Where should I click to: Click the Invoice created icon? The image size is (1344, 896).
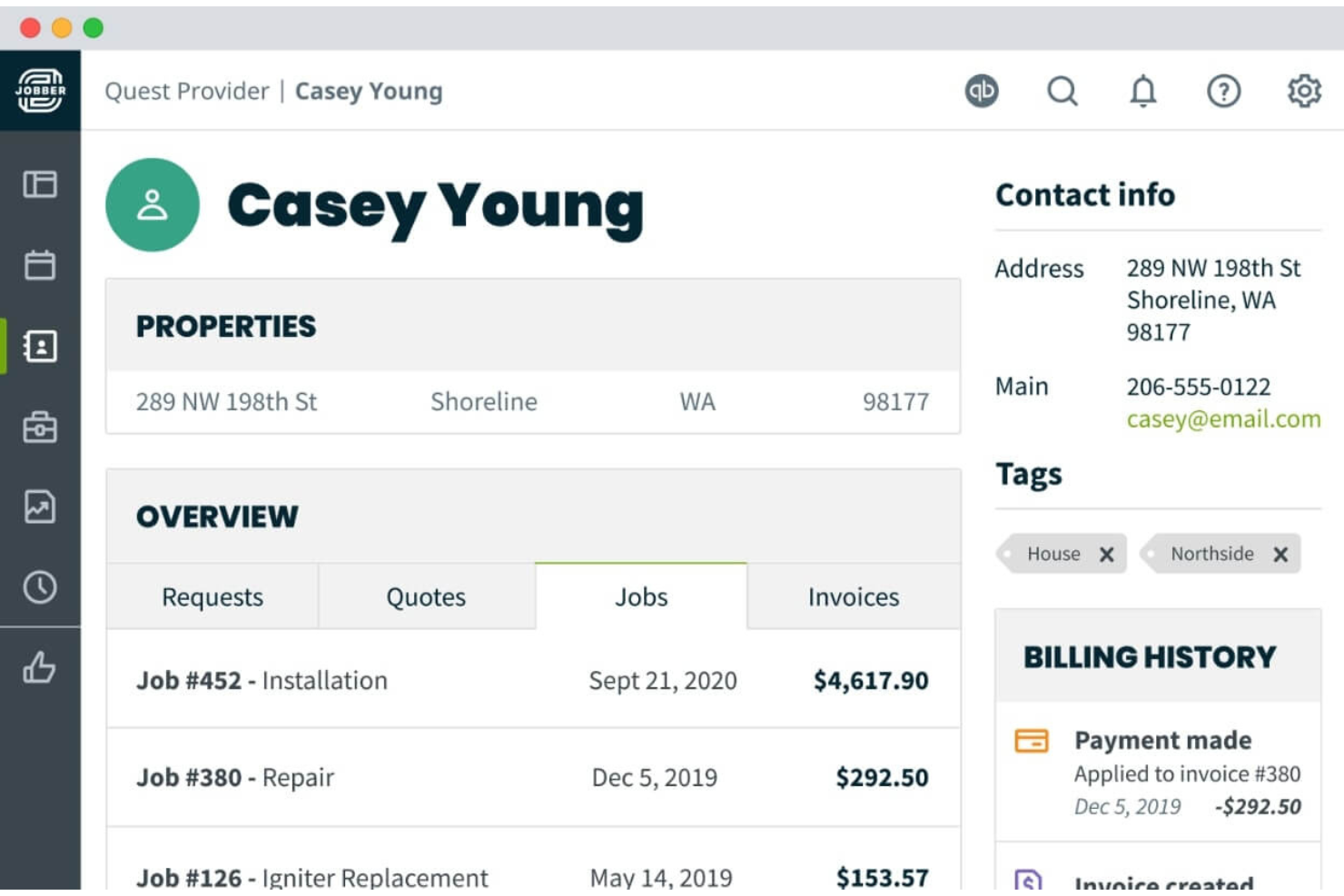[x=1028, y=881]
